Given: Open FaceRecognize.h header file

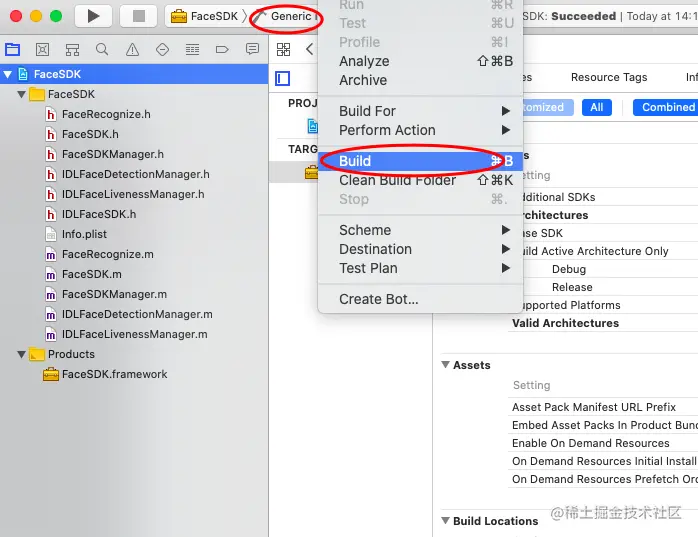Looking at the screenshot, I should click(106, 114).
